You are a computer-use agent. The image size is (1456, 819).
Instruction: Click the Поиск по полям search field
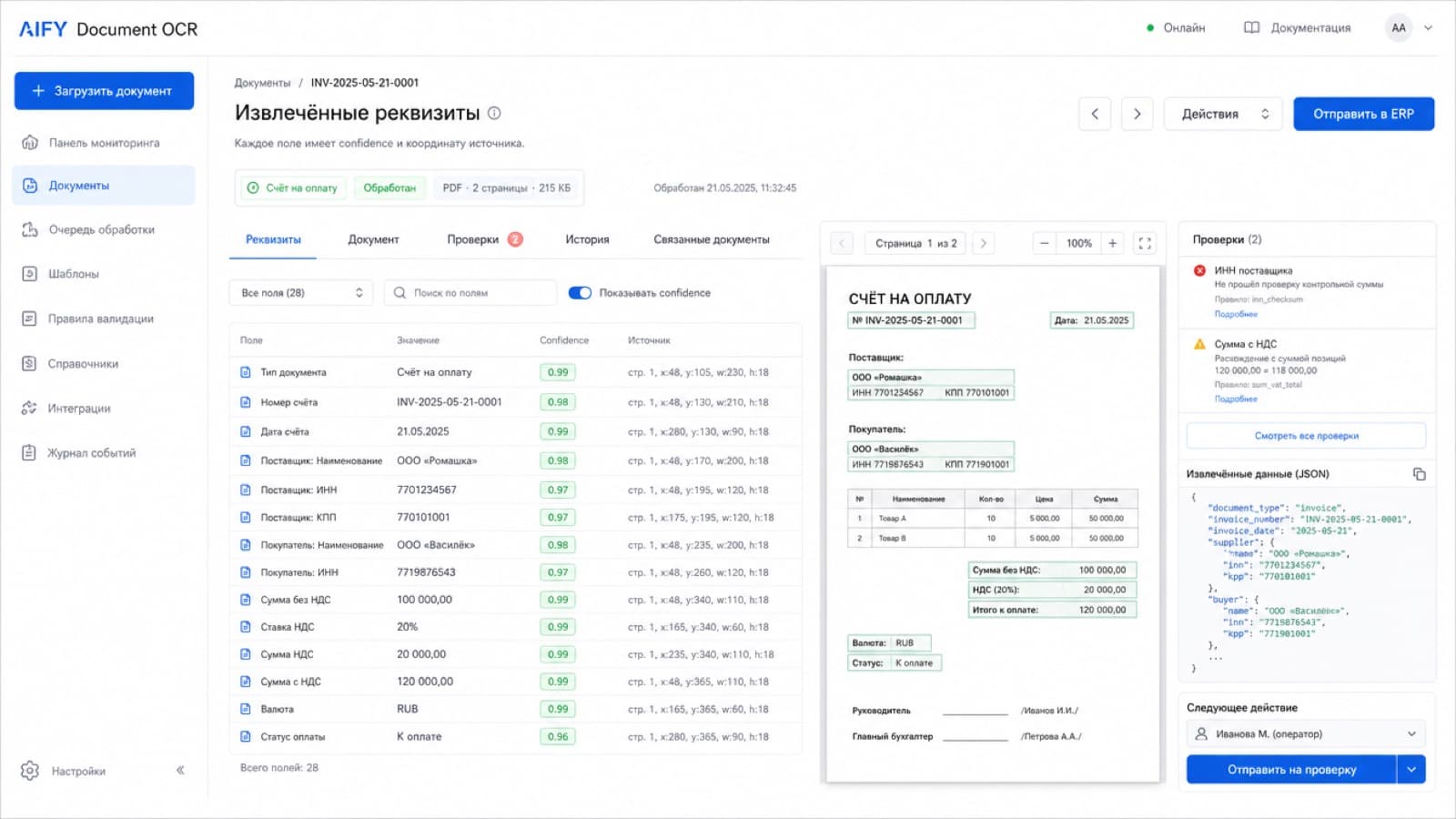(470, 293)
